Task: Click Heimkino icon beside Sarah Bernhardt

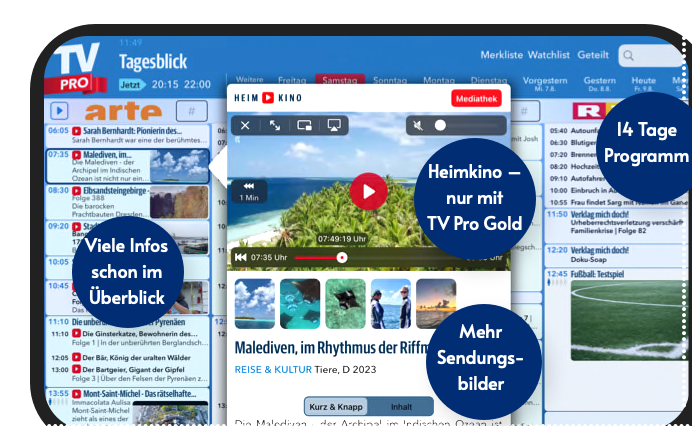Action: (77, 131)
